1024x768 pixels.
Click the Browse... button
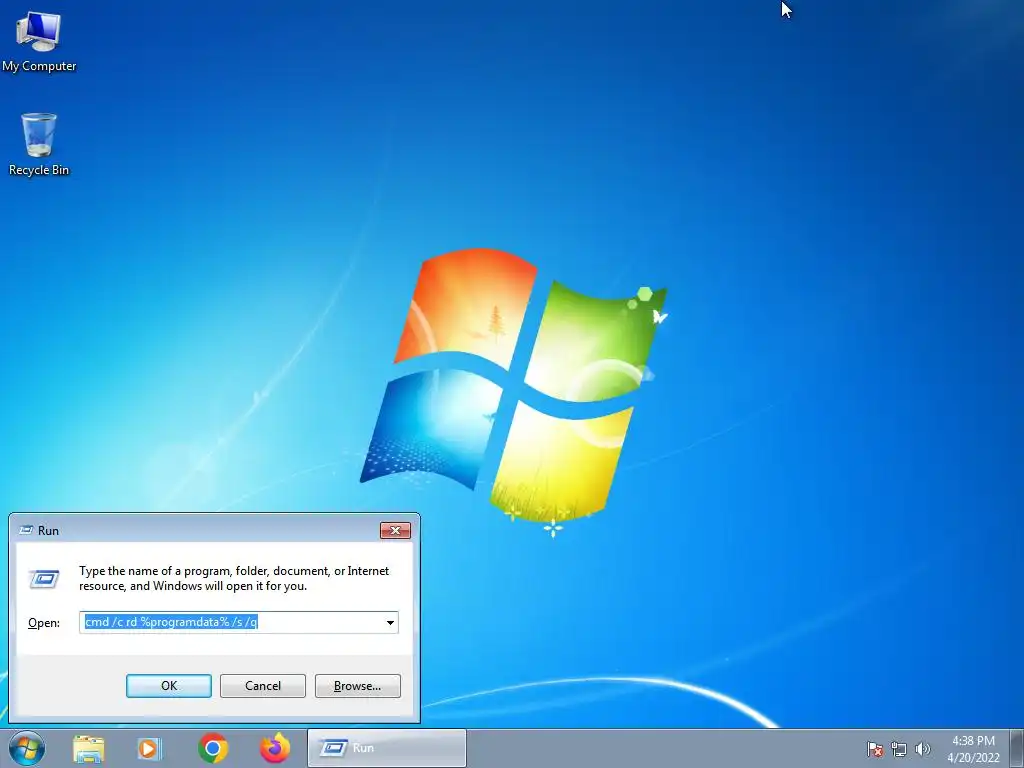pos(357,686)
